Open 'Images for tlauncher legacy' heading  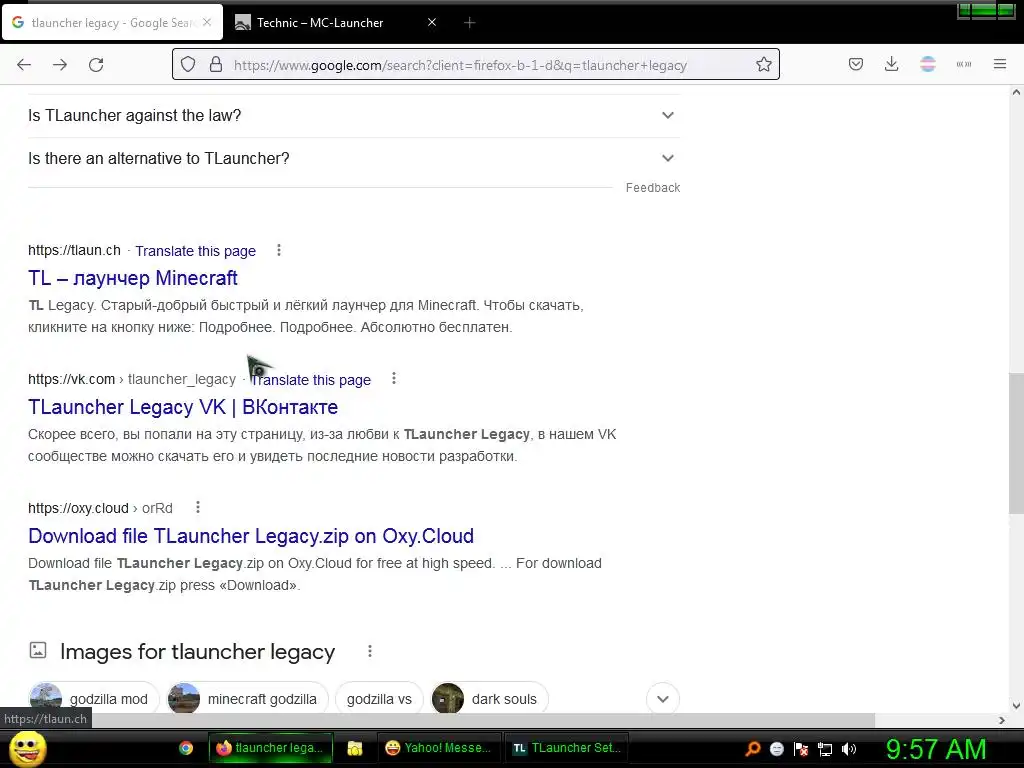pos(197,652)
